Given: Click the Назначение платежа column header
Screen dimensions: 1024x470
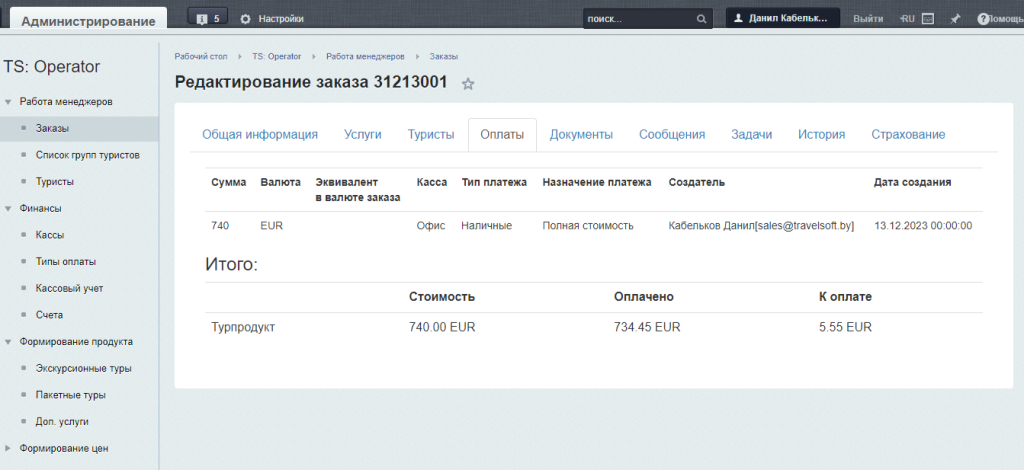Looking at the screenshot, I should pyautogui.click(x=597, y=183).
